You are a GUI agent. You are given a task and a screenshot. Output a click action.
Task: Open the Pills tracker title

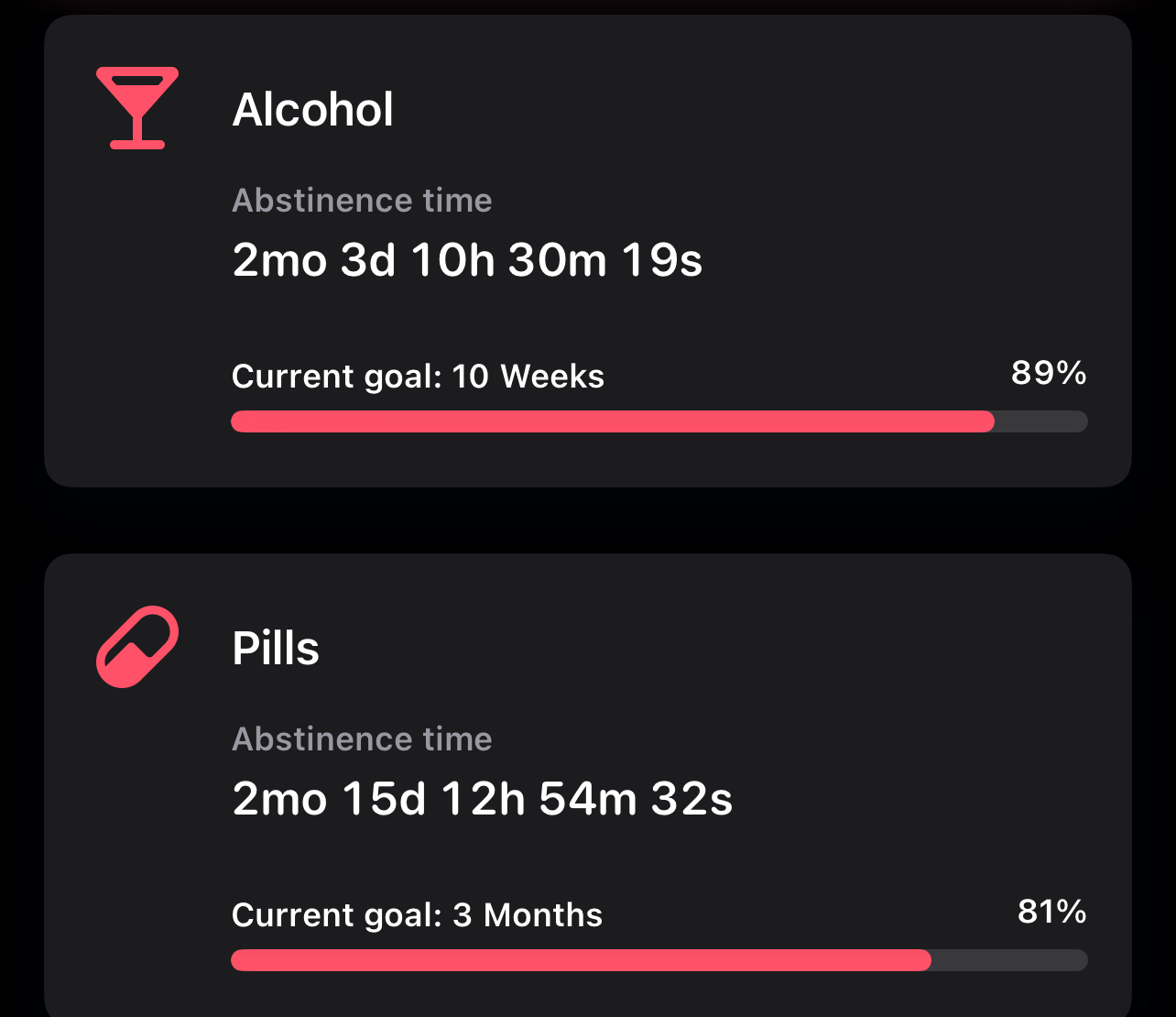click(276, 649)
